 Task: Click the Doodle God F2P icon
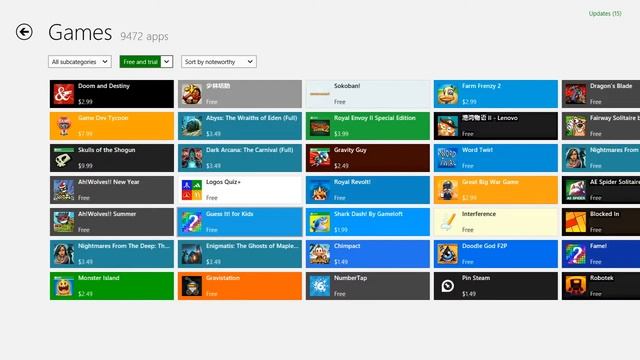click(x=448, y=254)
